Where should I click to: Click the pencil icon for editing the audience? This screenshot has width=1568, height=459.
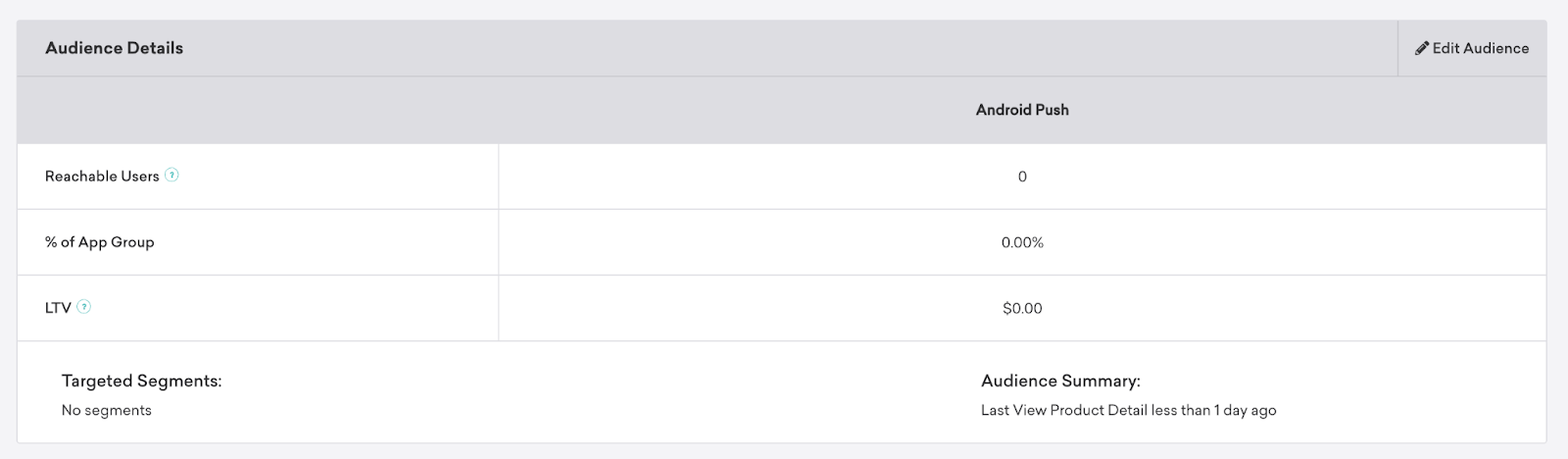(x=1421, y=48)
